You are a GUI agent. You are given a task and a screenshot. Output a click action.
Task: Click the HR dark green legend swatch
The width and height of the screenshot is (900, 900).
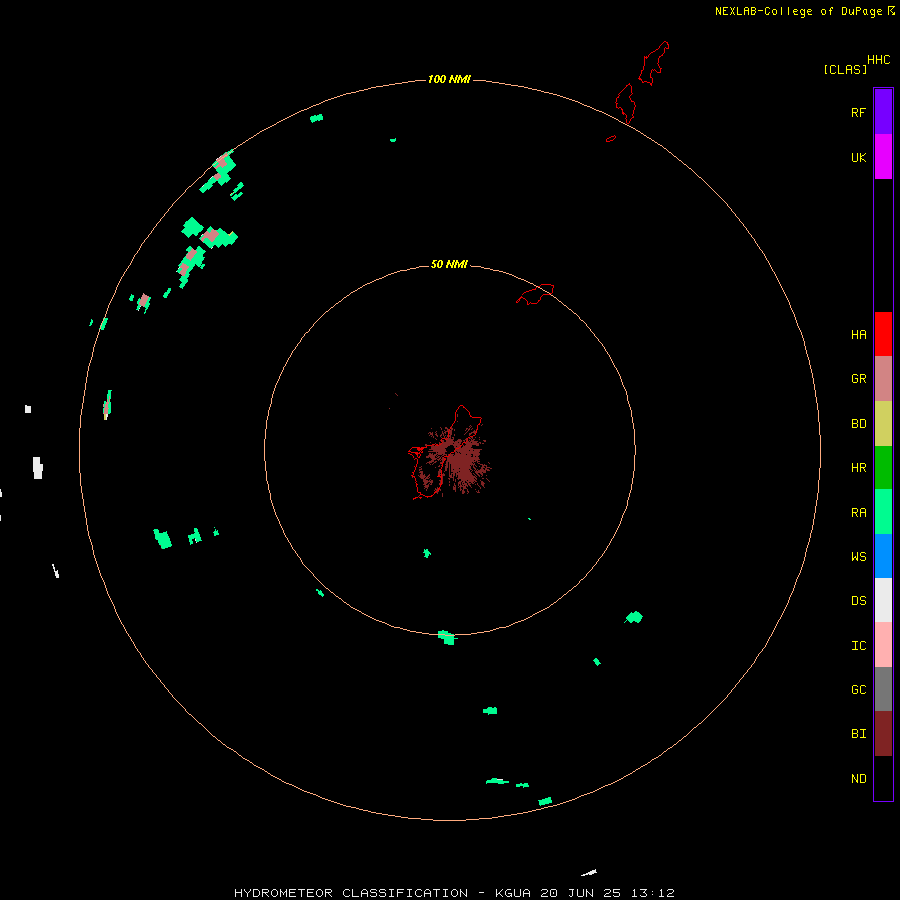(883, 468)
